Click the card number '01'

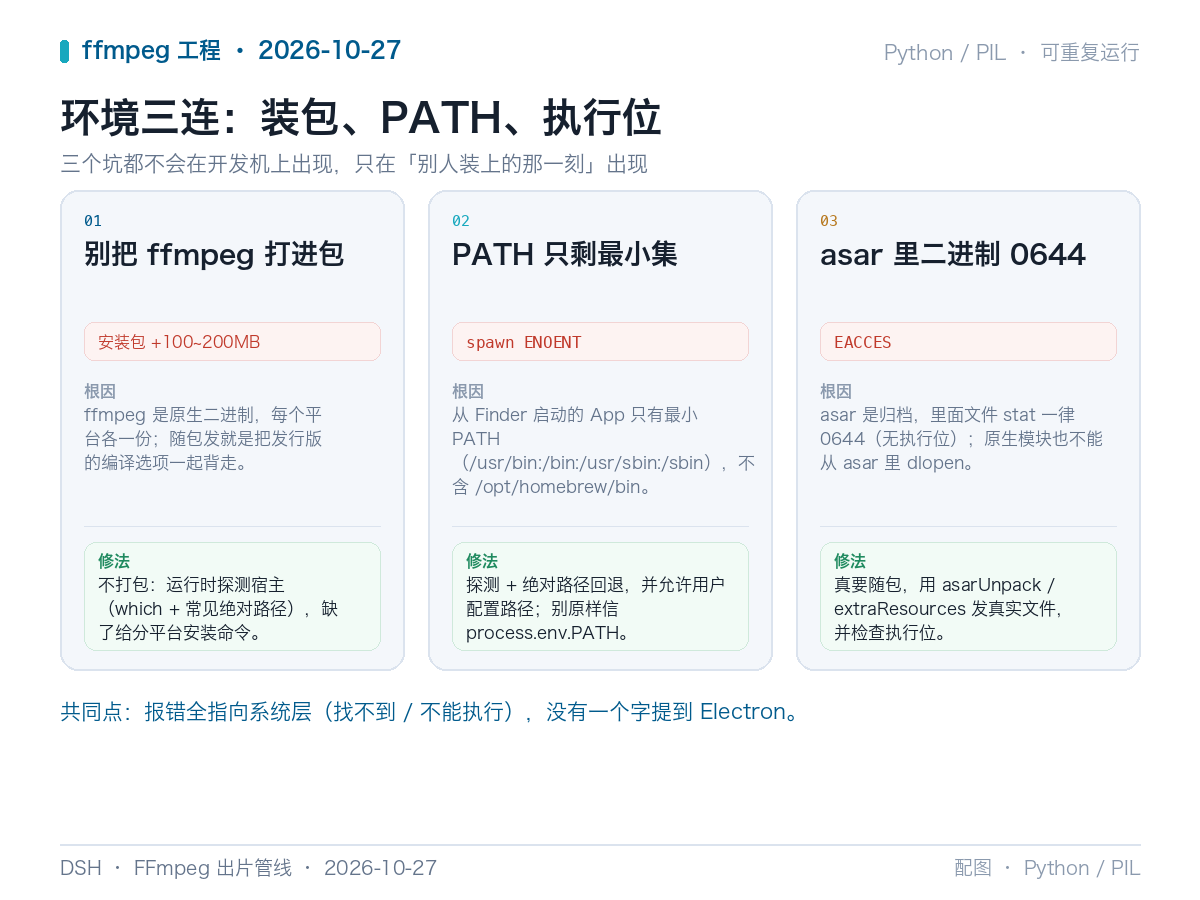click(93, 221)
